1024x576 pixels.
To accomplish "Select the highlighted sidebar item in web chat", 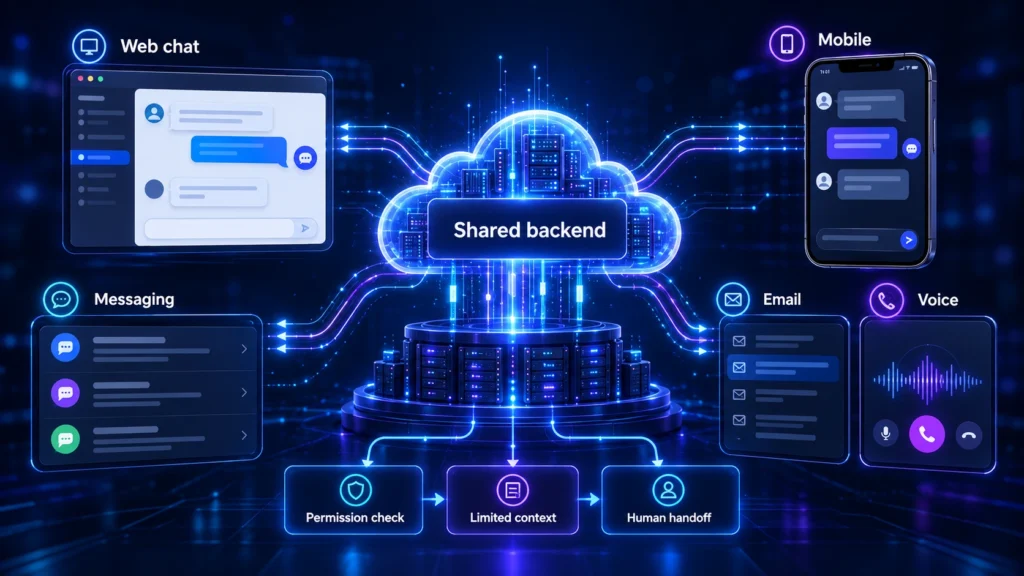I will [x=100, y=157].
